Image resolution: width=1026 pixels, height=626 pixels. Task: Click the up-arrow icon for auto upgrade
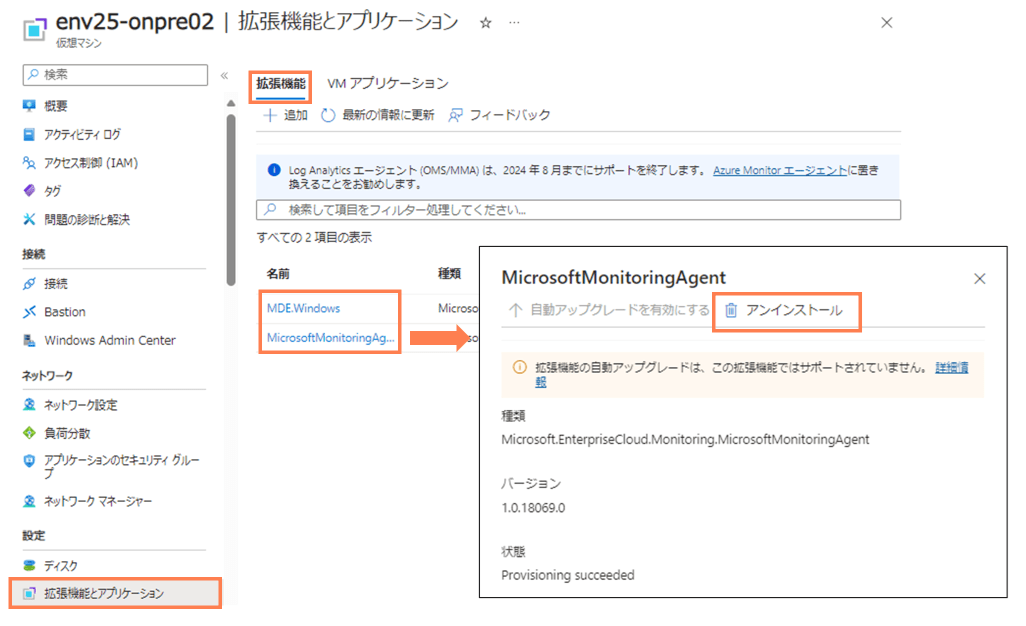point(516,310)
